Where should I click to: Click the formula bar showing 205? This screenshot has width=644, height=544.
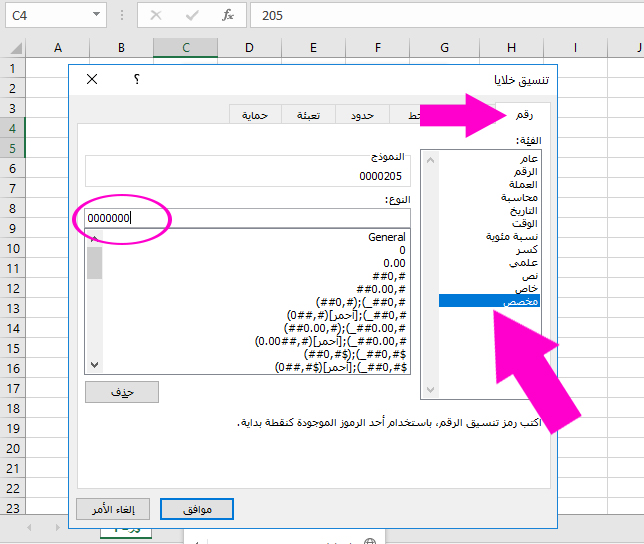click(447, 15)
